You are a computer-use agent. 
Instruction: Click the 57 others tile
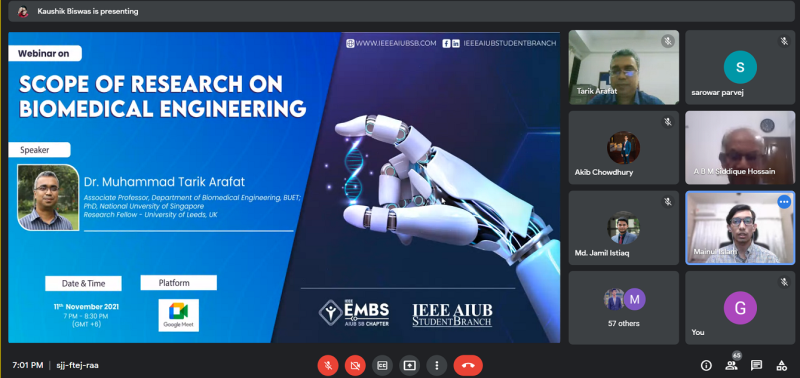623,308
